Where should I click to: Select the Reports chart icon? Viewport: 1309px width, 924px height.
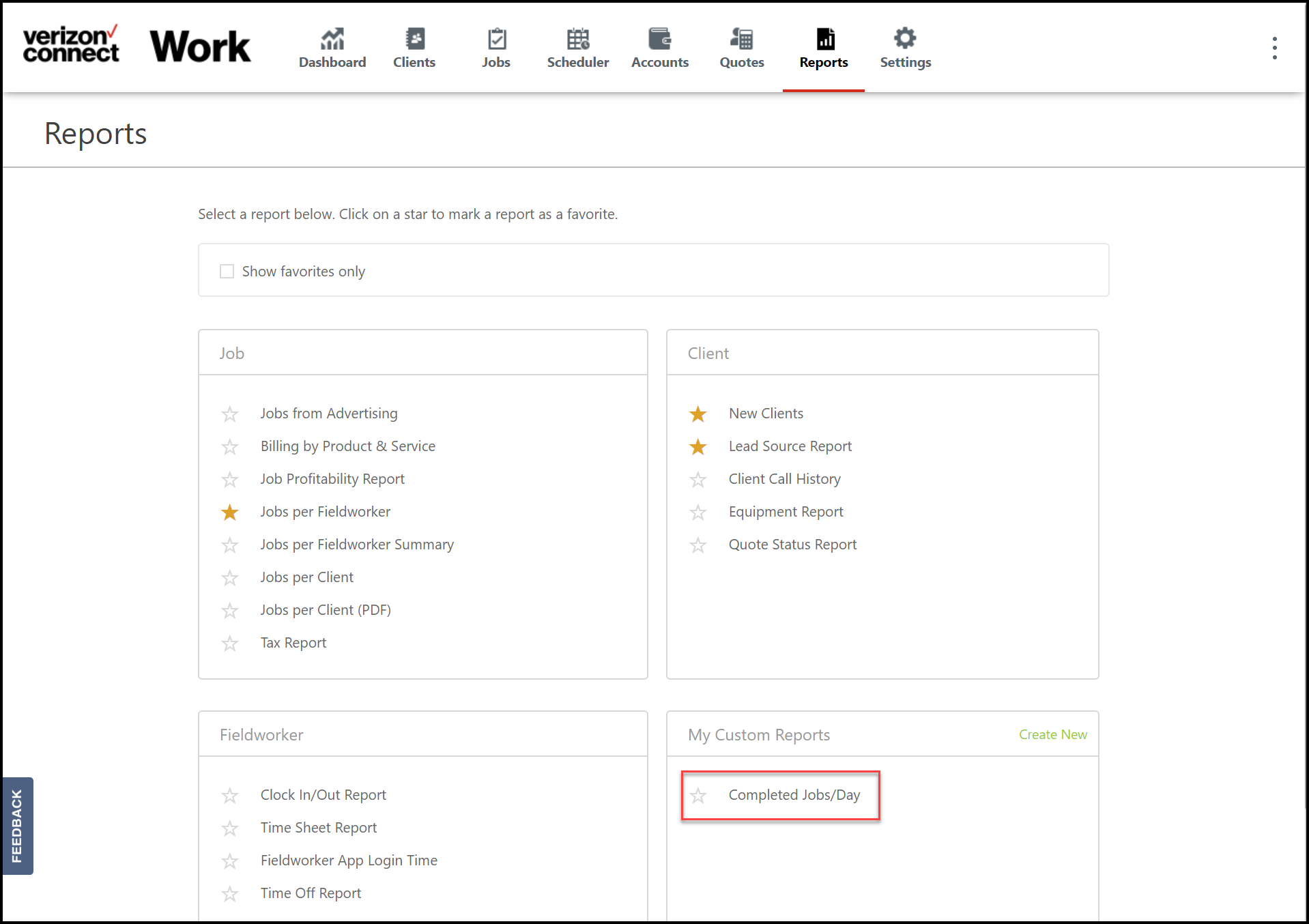[824, 38]
